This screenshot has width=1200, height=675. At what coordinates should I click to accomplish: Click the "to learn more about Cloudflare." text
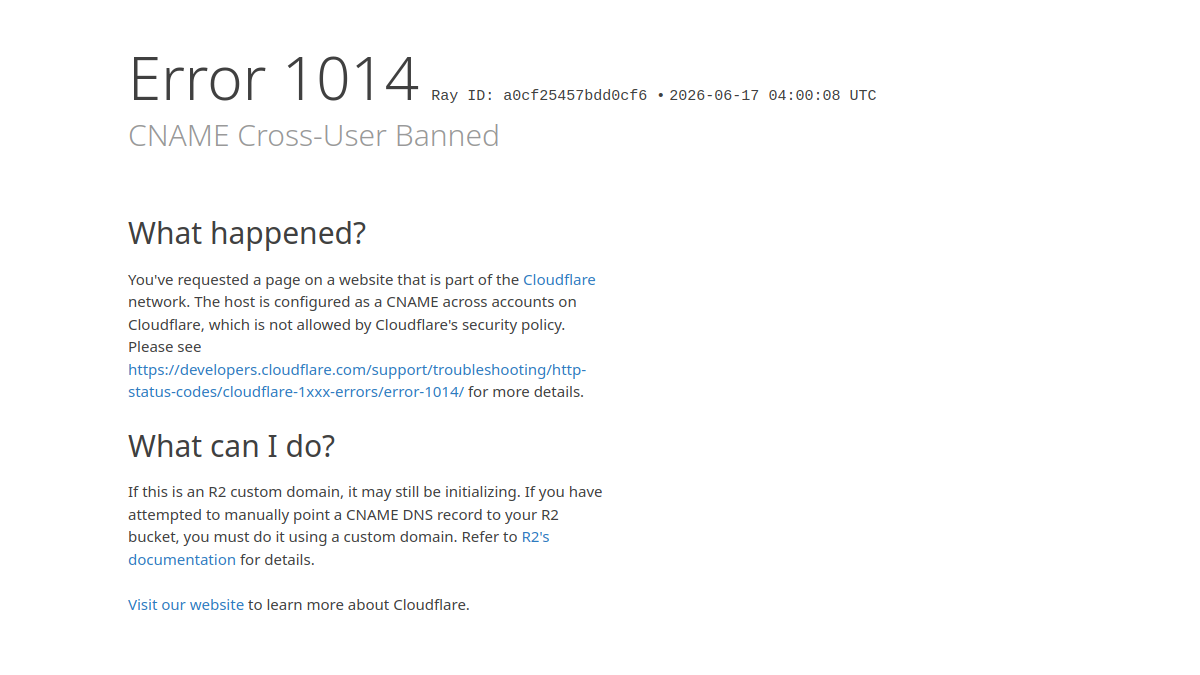pos(359,605)
